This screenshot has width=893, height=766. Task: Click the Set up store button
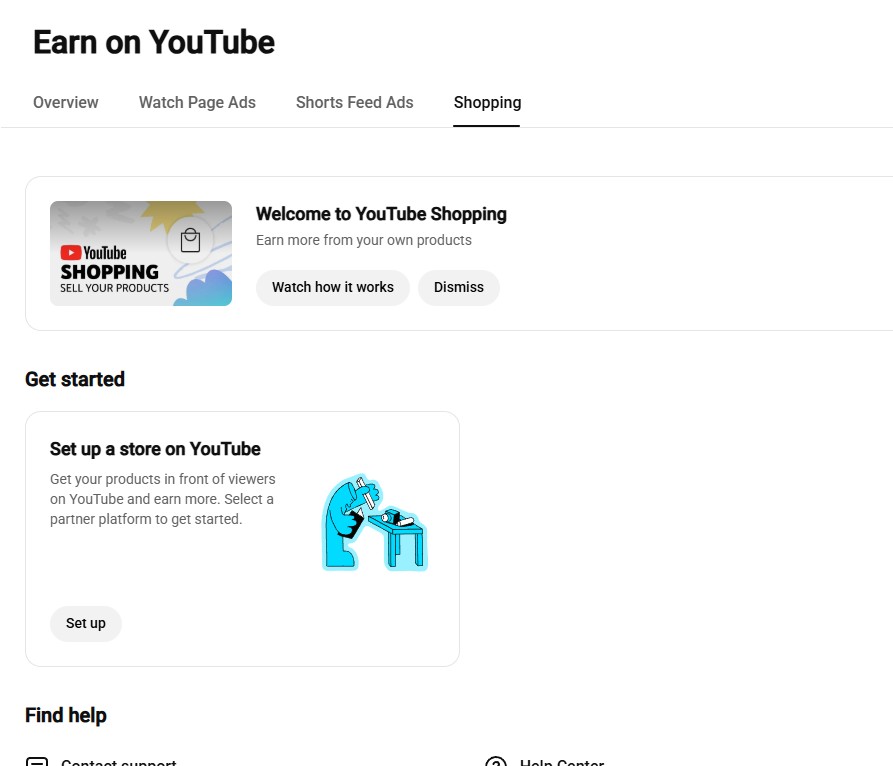click(85, 623)
